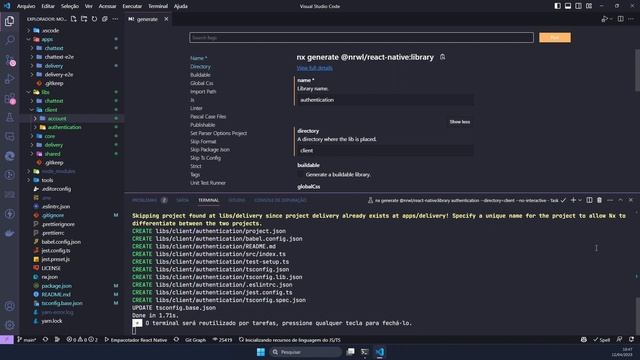Expand the account folder

coord(35,118)
